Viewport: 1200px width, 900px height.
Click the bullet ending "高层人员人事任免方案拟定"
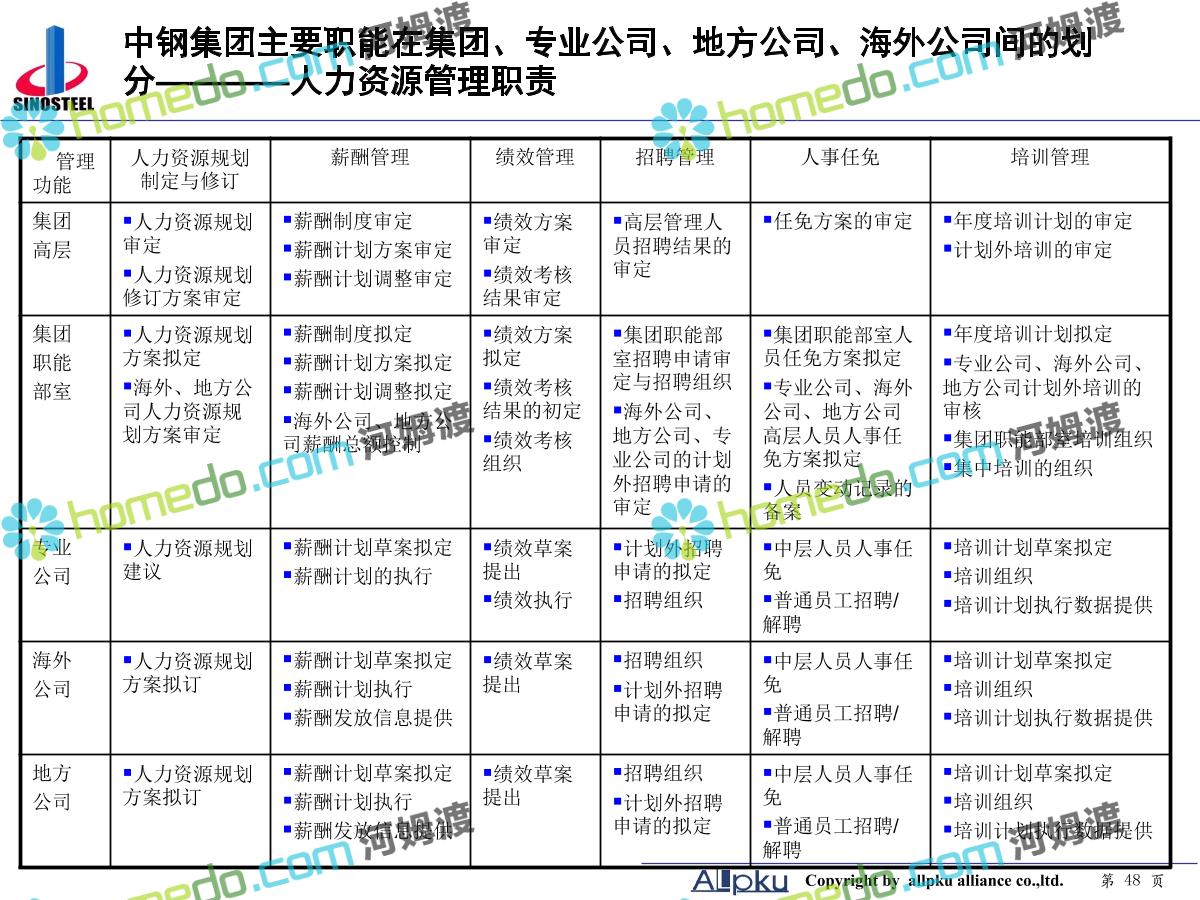pyautogui.click(x=838, y=423)
